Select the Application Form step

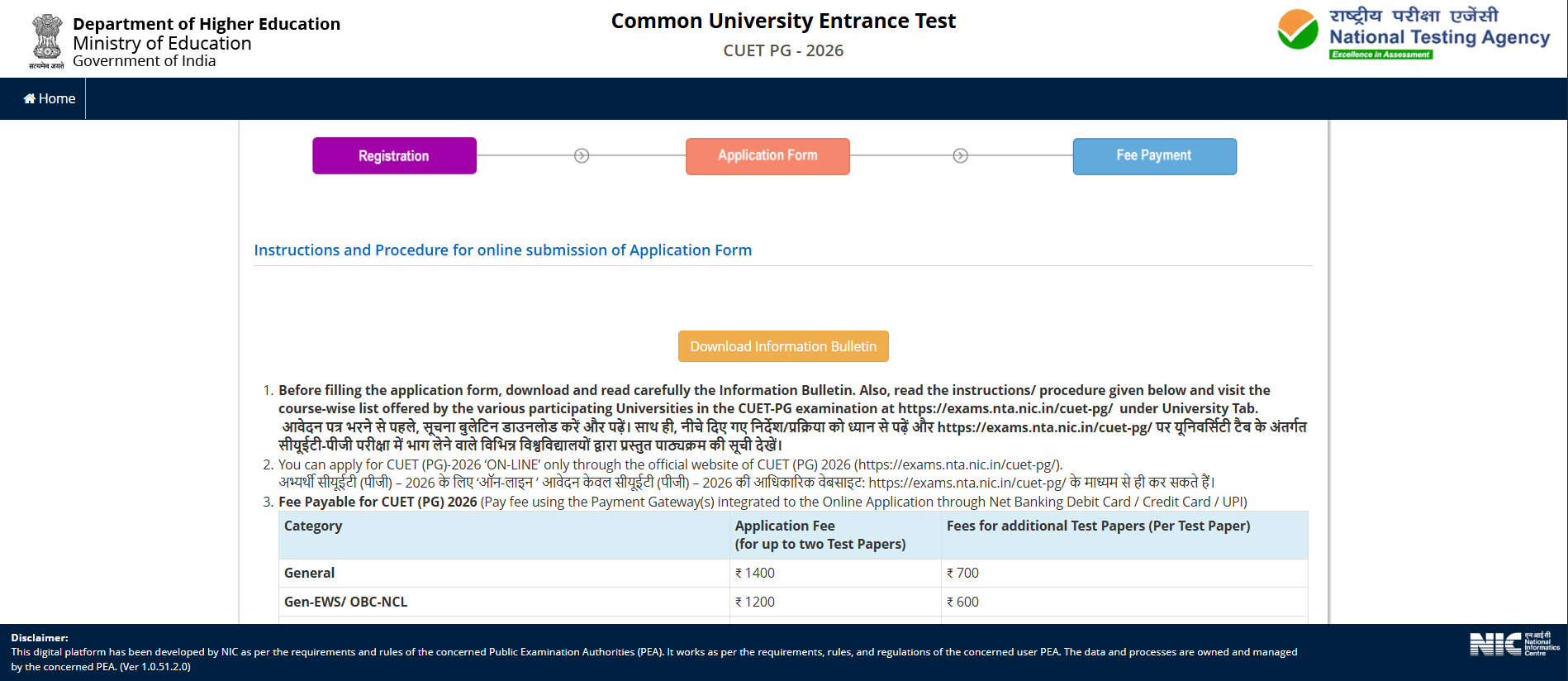(767, 156)
